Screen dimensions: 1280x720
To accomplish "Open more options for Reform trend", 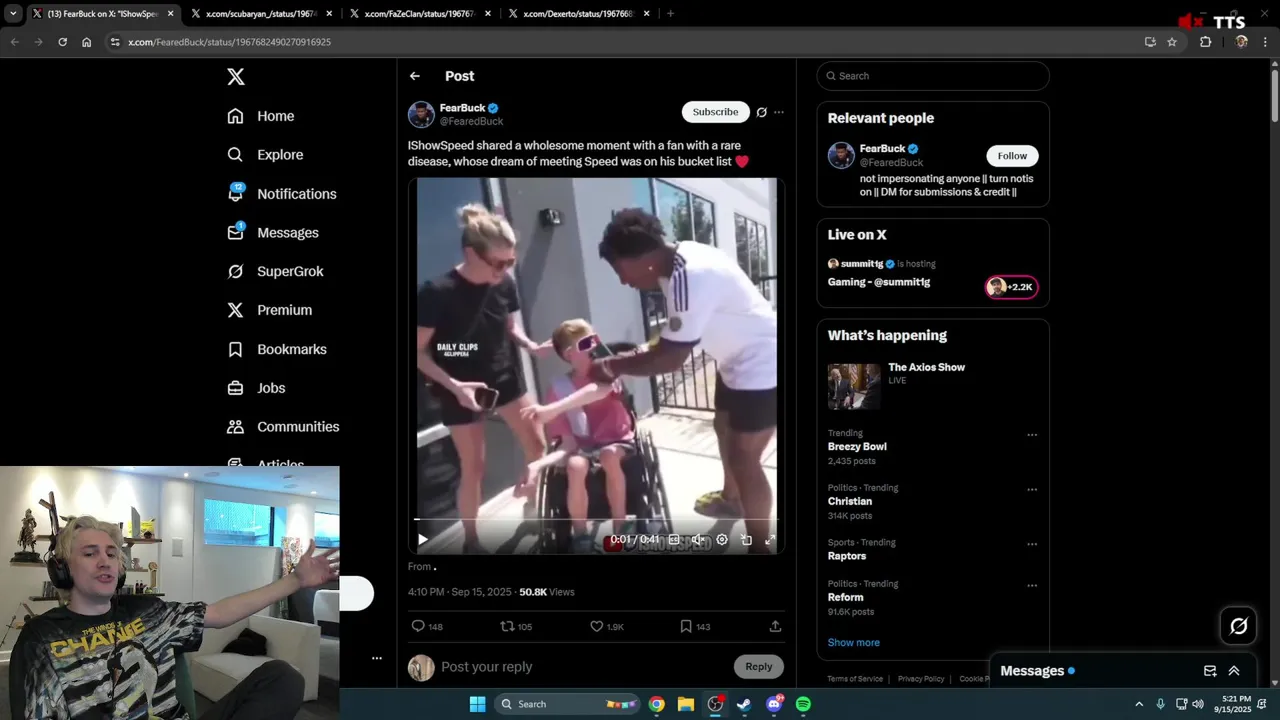I will click(x=1032, y=586).
